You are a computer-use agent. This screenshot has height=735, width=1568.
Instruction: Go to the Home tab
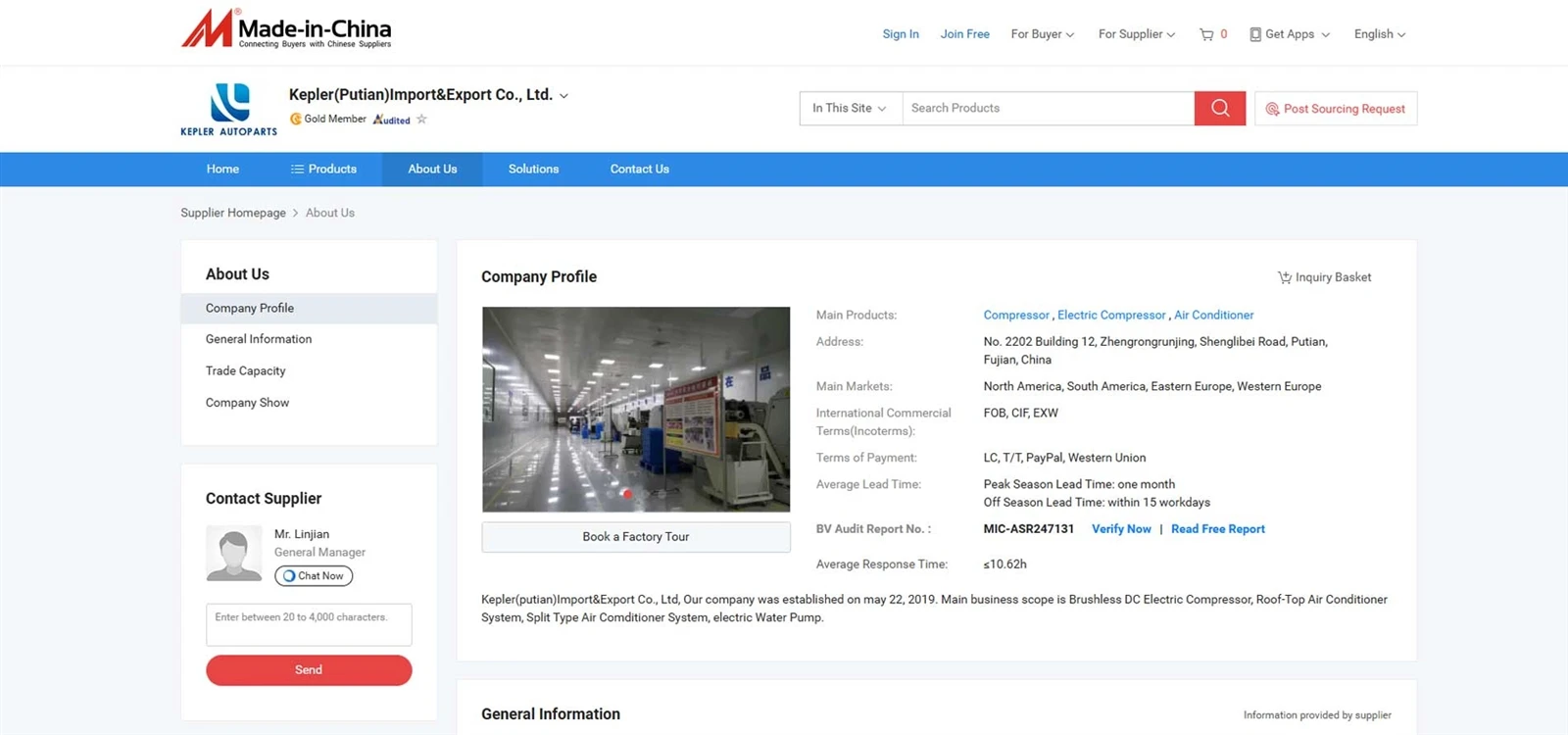(222, 170)
